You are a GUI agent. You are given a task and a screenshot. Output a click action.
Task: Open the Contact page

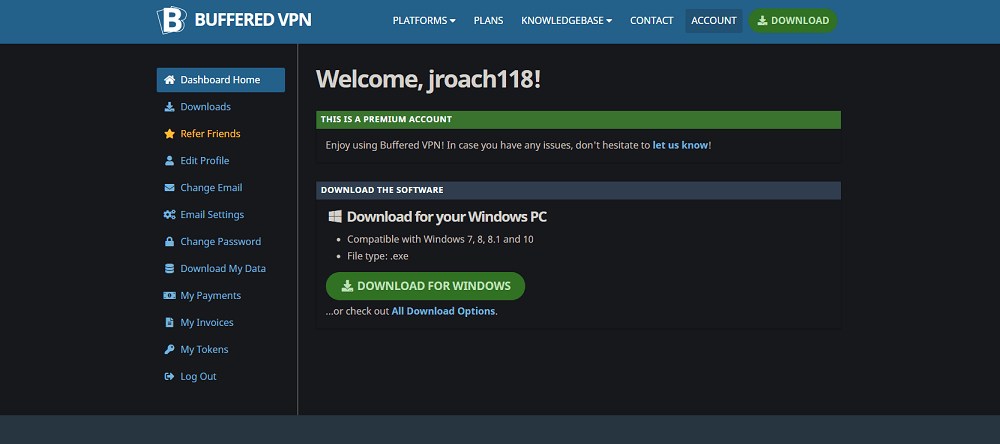652,20
